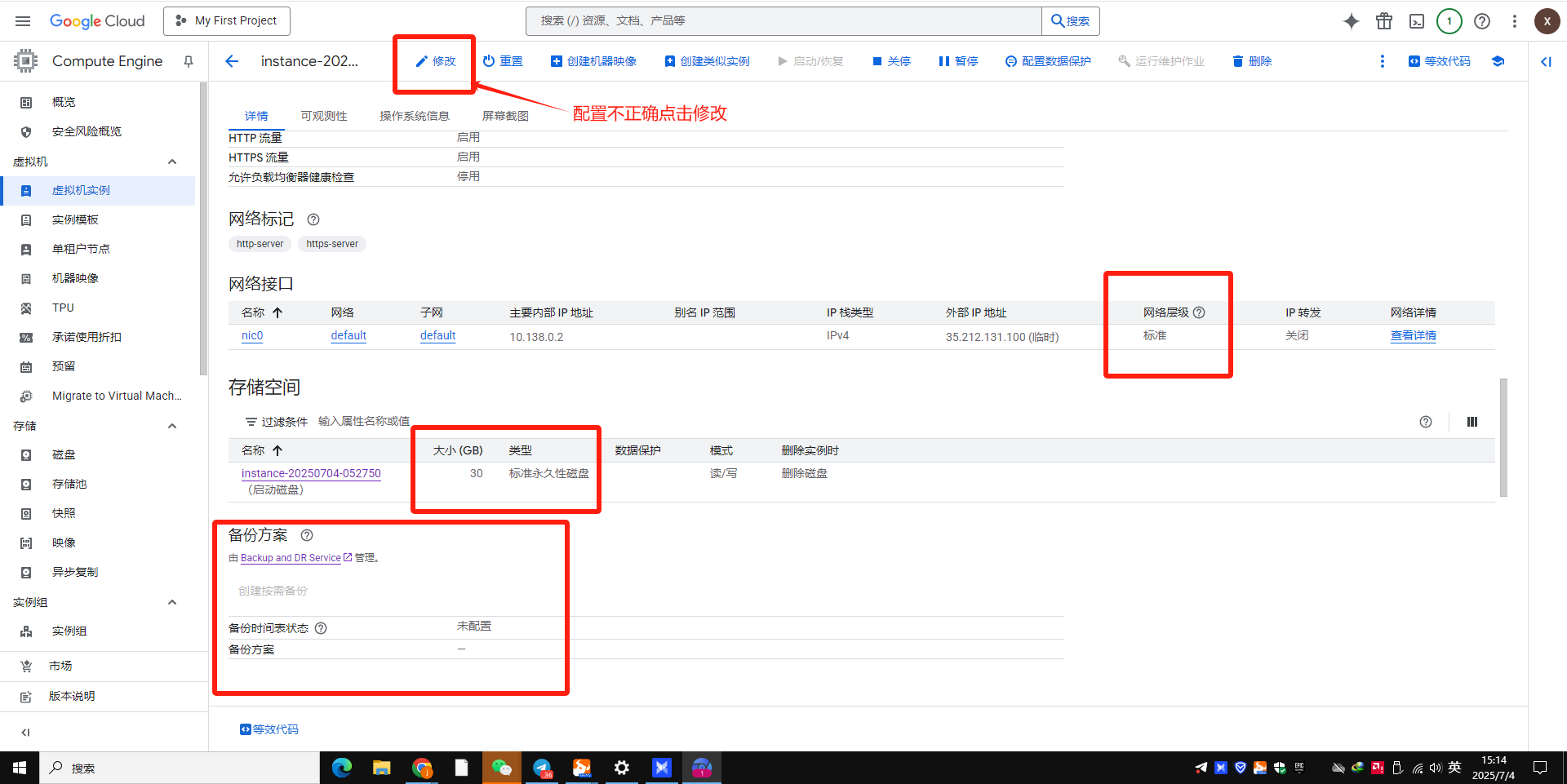Click 查看详情 network details link
This screenshot has width=1567, height=784.
tap(1414, 336)
